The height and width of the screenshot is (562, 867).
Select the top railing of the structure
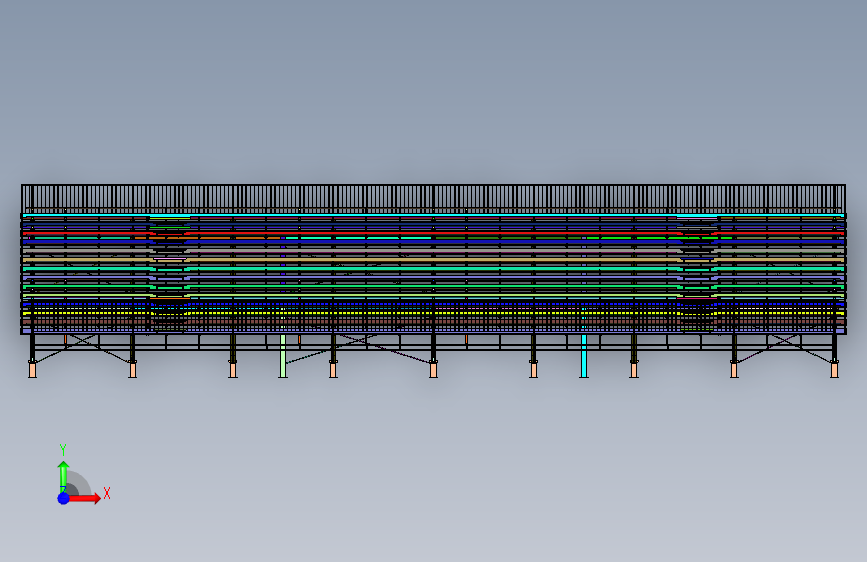[x=433, y=199]
